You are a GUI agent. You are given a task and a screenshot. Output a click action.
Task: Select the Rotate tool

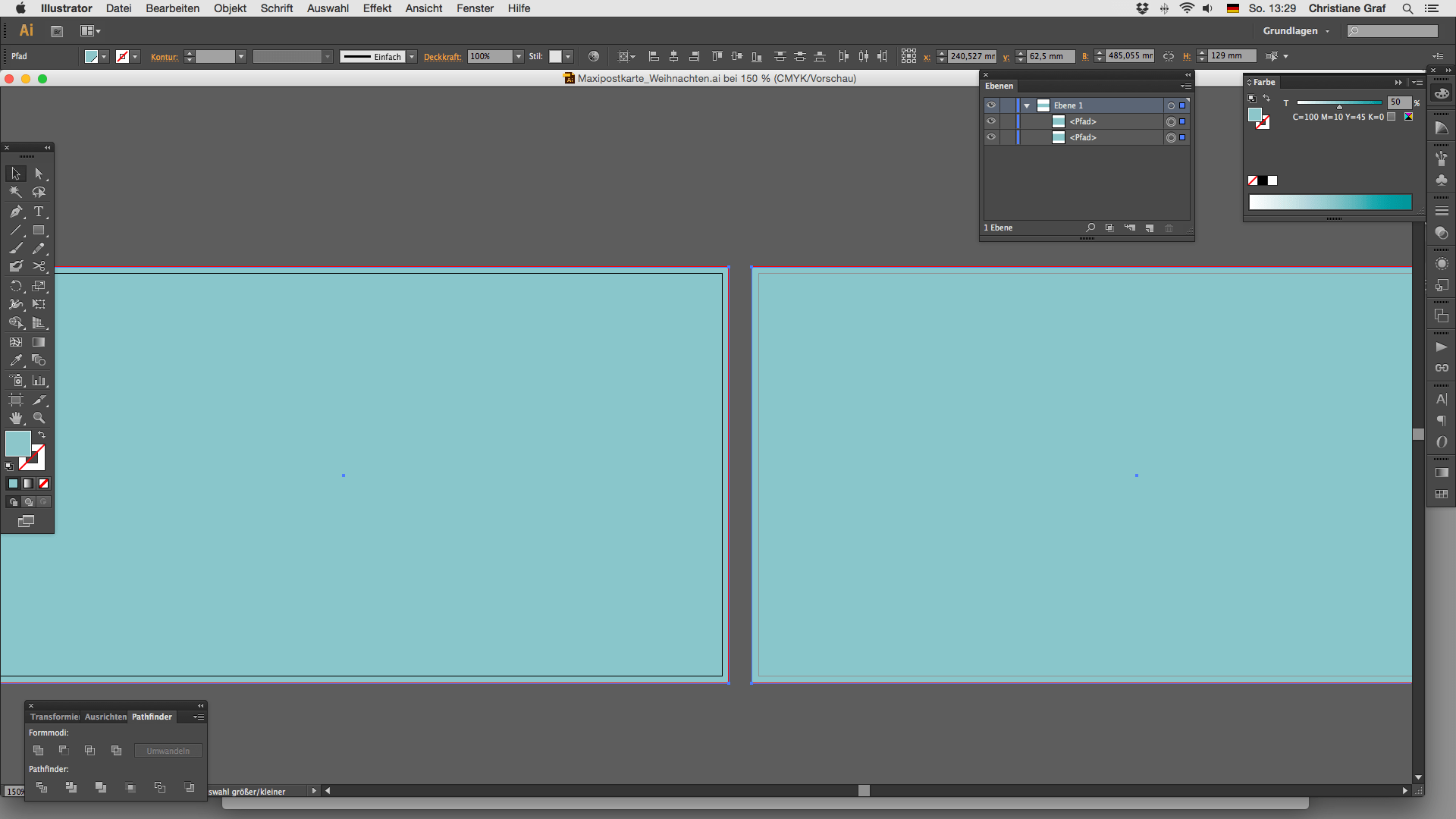click(x=16, y=286)
